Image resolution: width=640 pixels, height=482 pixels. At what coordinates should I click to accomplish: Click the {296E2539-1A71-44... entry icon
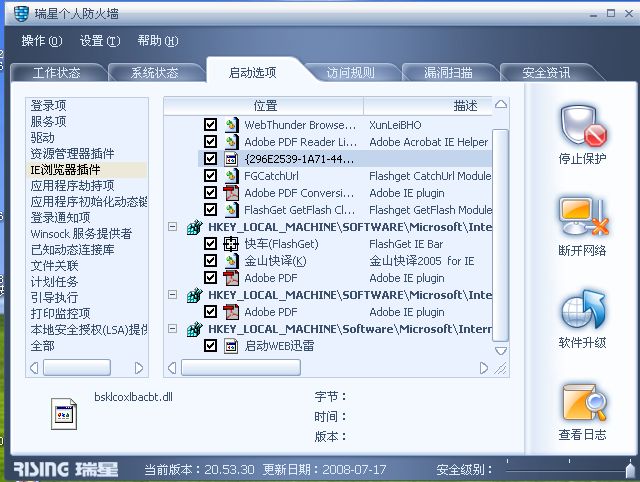tap(231, 159)
